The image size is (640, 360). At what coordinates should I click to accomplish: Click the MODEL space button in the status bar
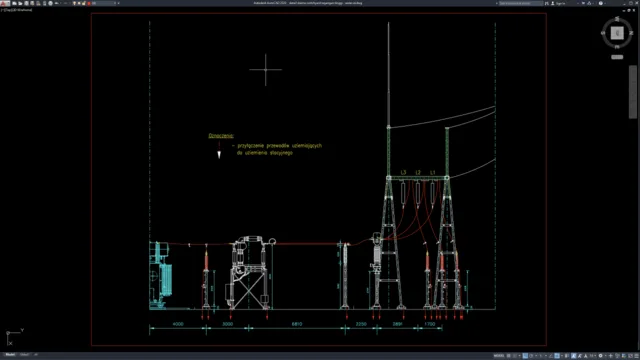pos(499,356)
